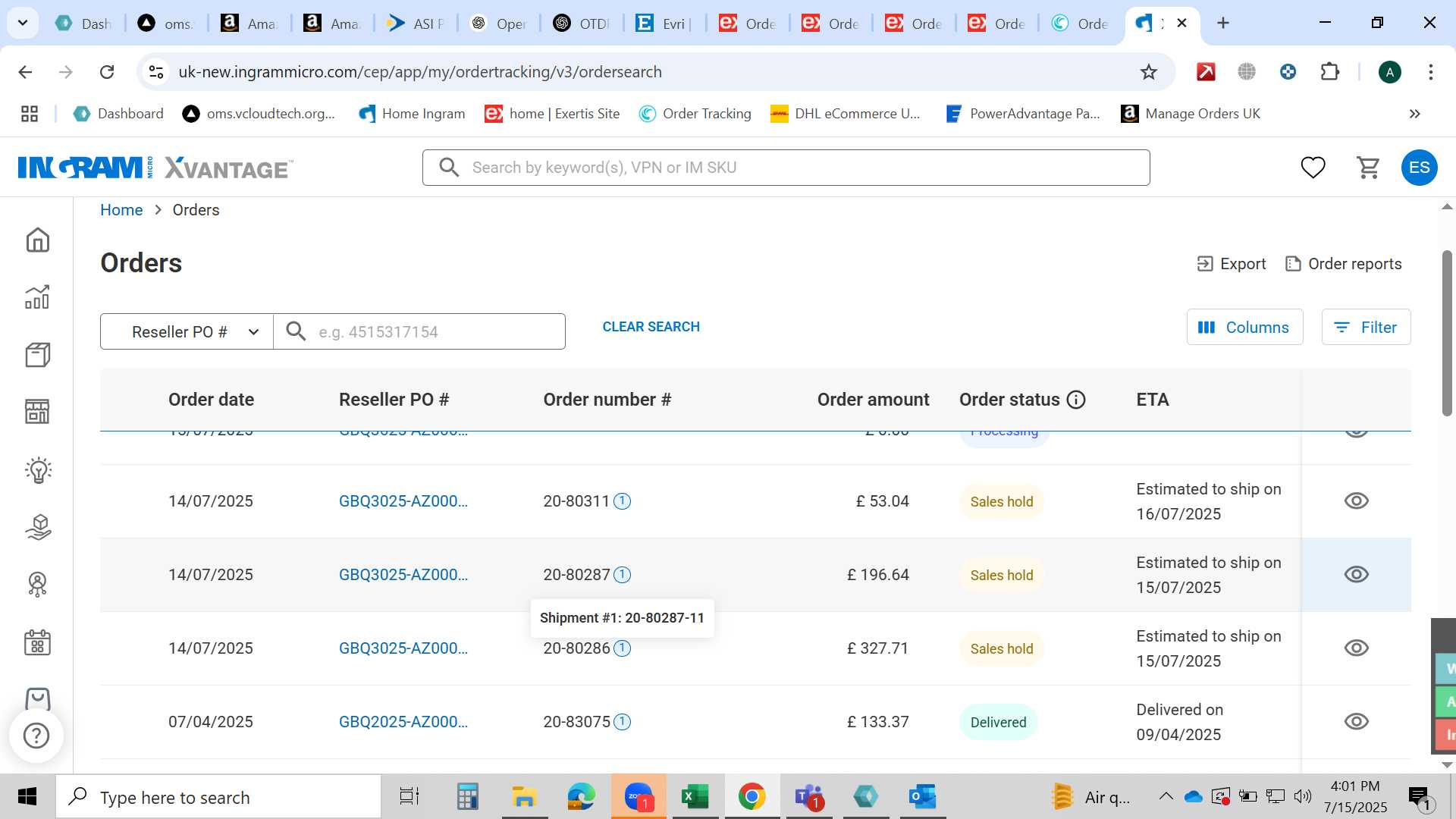Screen dimensions: 1456x819
Task: View details of order 20-83075
Action: [x=1356, y=722]
